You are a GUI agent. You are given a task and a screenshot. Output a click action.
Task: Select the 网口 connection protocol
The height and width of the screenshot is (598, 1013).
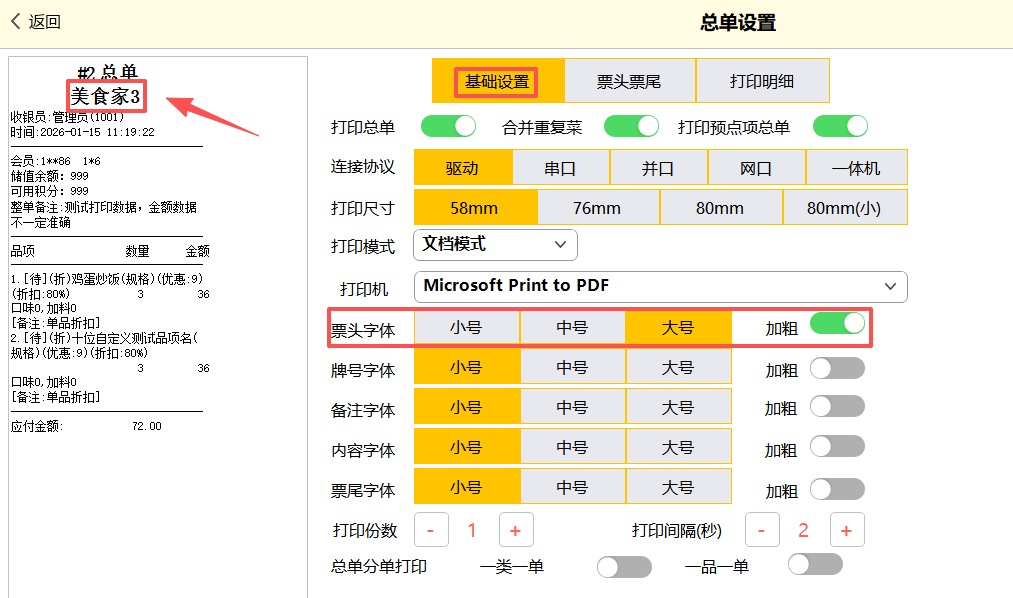click(x=756, y=168)
